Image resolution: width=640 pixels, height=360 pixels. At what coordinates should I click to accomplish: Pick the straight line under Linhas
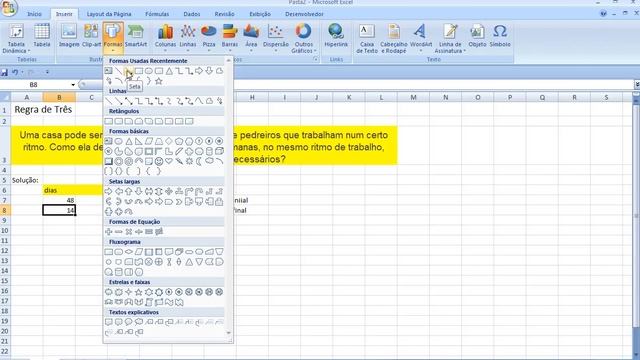[x=109, y=101]
